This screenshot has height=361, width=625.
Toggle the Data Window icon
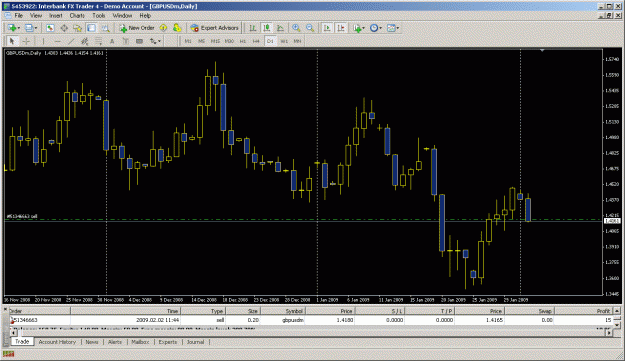[64, 28]
